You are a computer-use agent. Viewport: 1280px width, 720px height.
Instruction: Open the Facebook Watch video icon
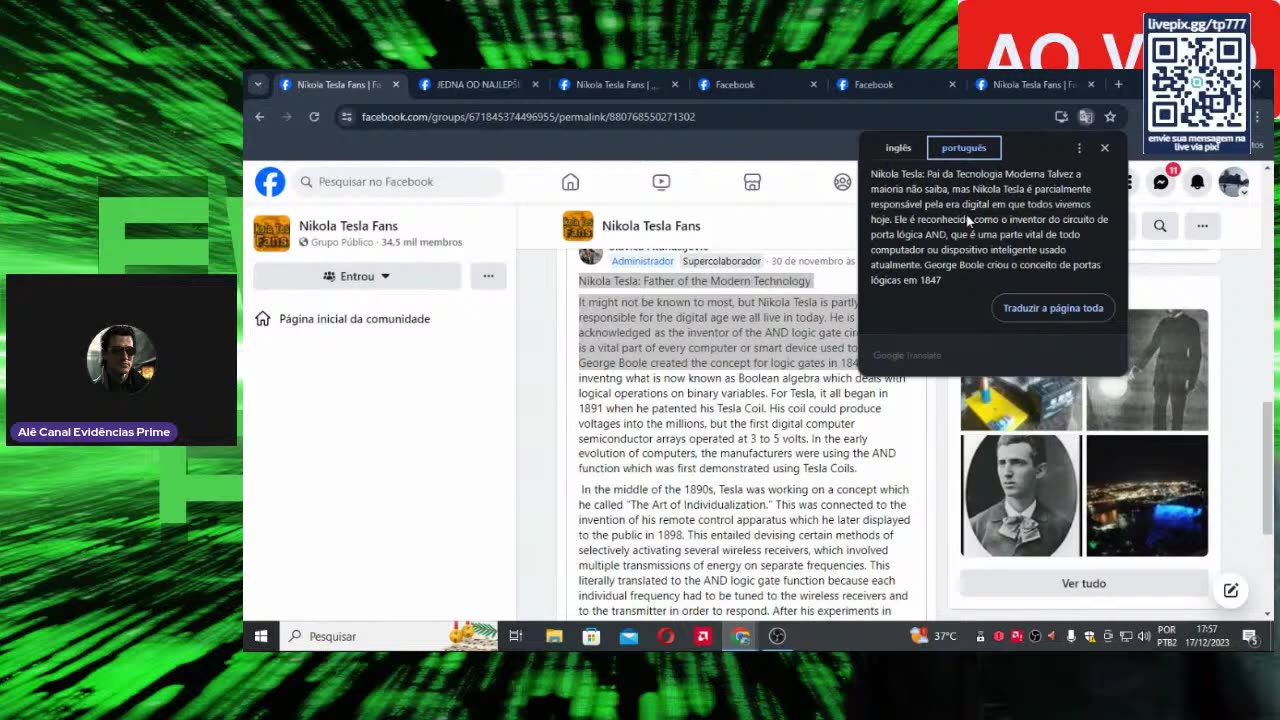click(661, 182)
